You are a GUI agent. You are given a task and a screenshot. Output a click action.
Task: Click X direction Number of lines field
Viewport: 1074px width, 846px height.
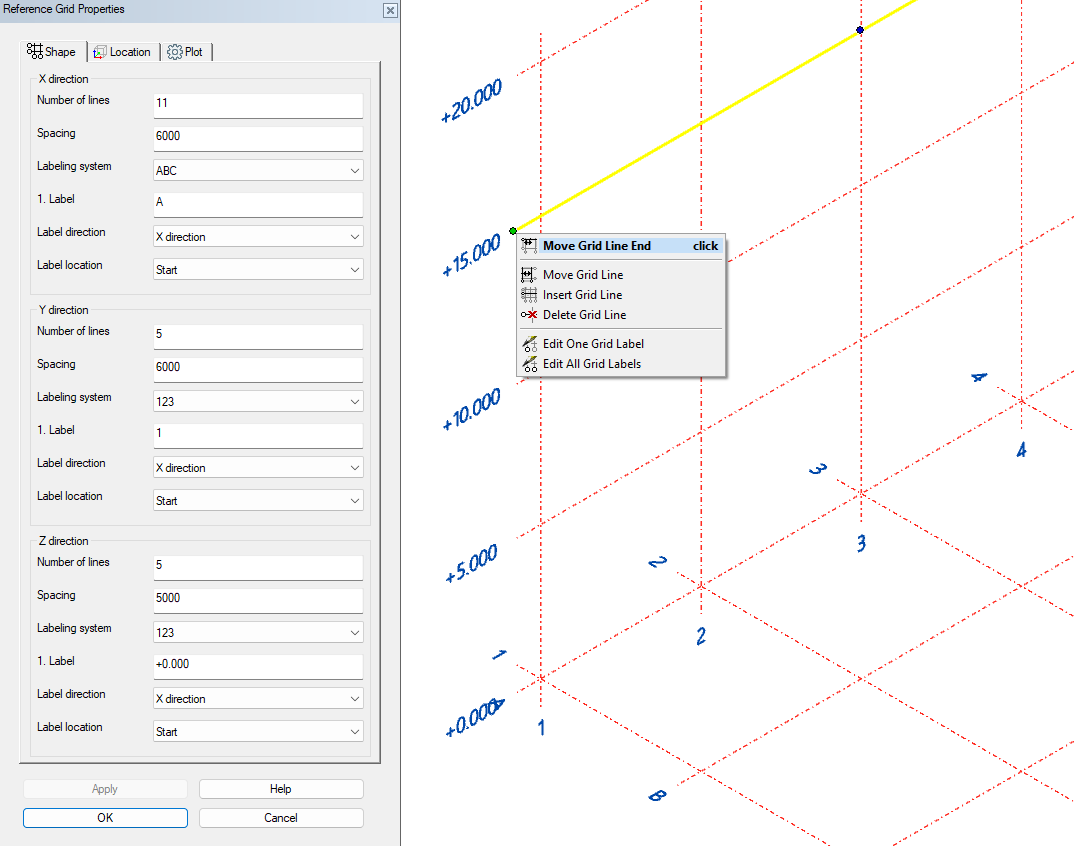pyautogui.click(x=258, y=105)
